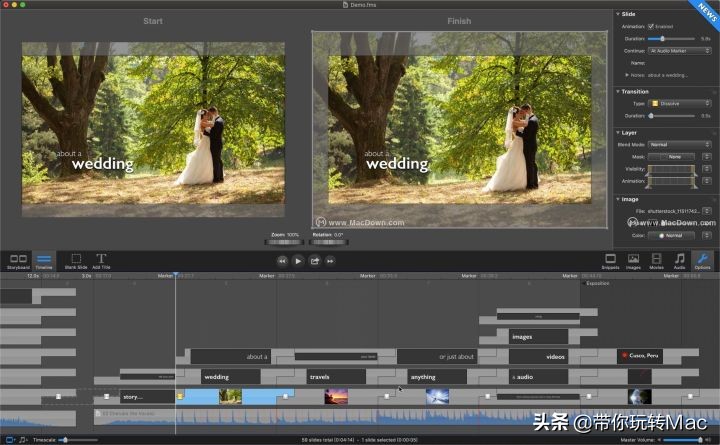Click the stepper beside image Color
Screen dimensions: 720x445
click(x=707, y=236)
